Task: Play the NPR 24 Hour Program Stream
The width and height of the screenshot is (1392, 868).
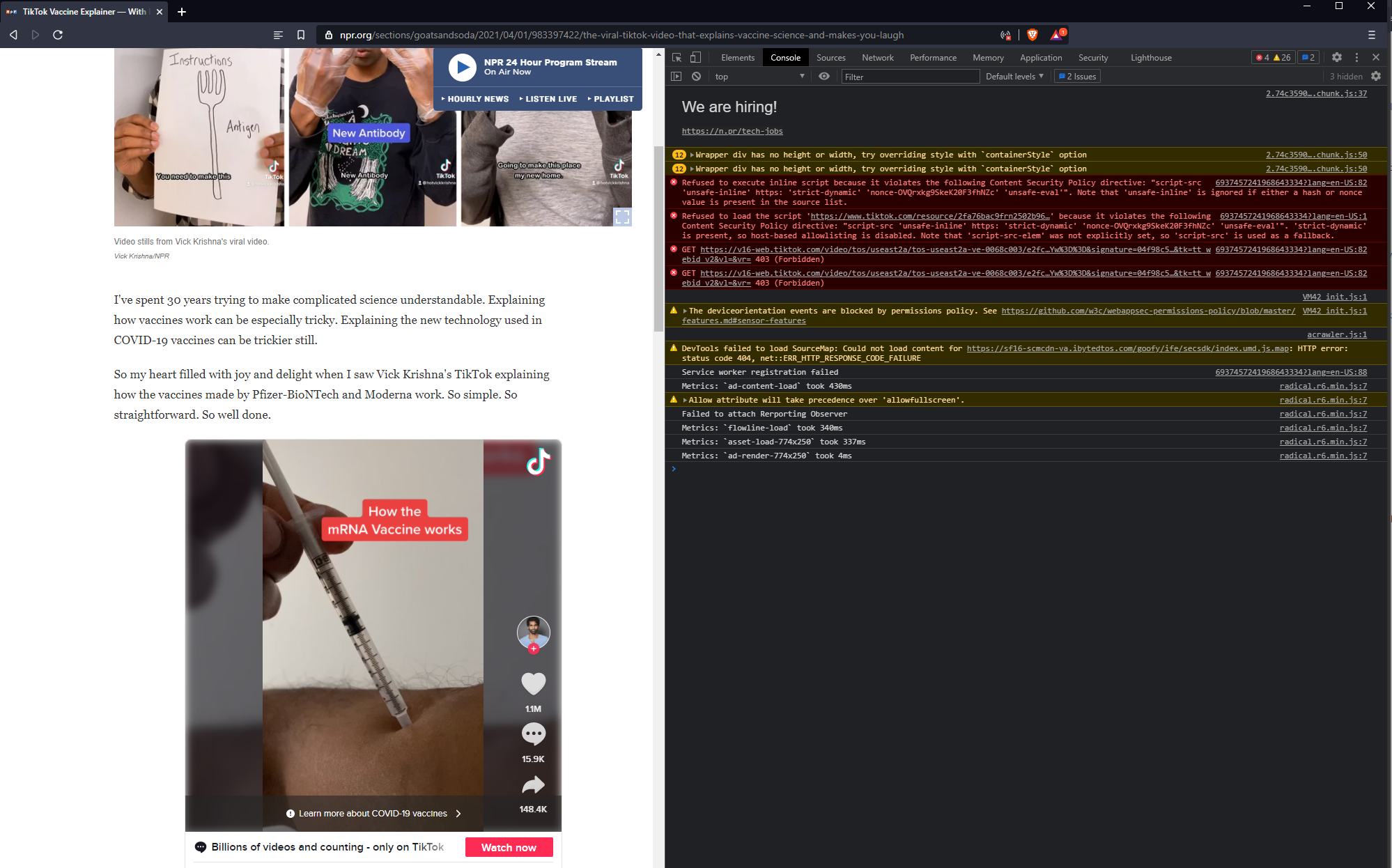Action: click(462, 68)
